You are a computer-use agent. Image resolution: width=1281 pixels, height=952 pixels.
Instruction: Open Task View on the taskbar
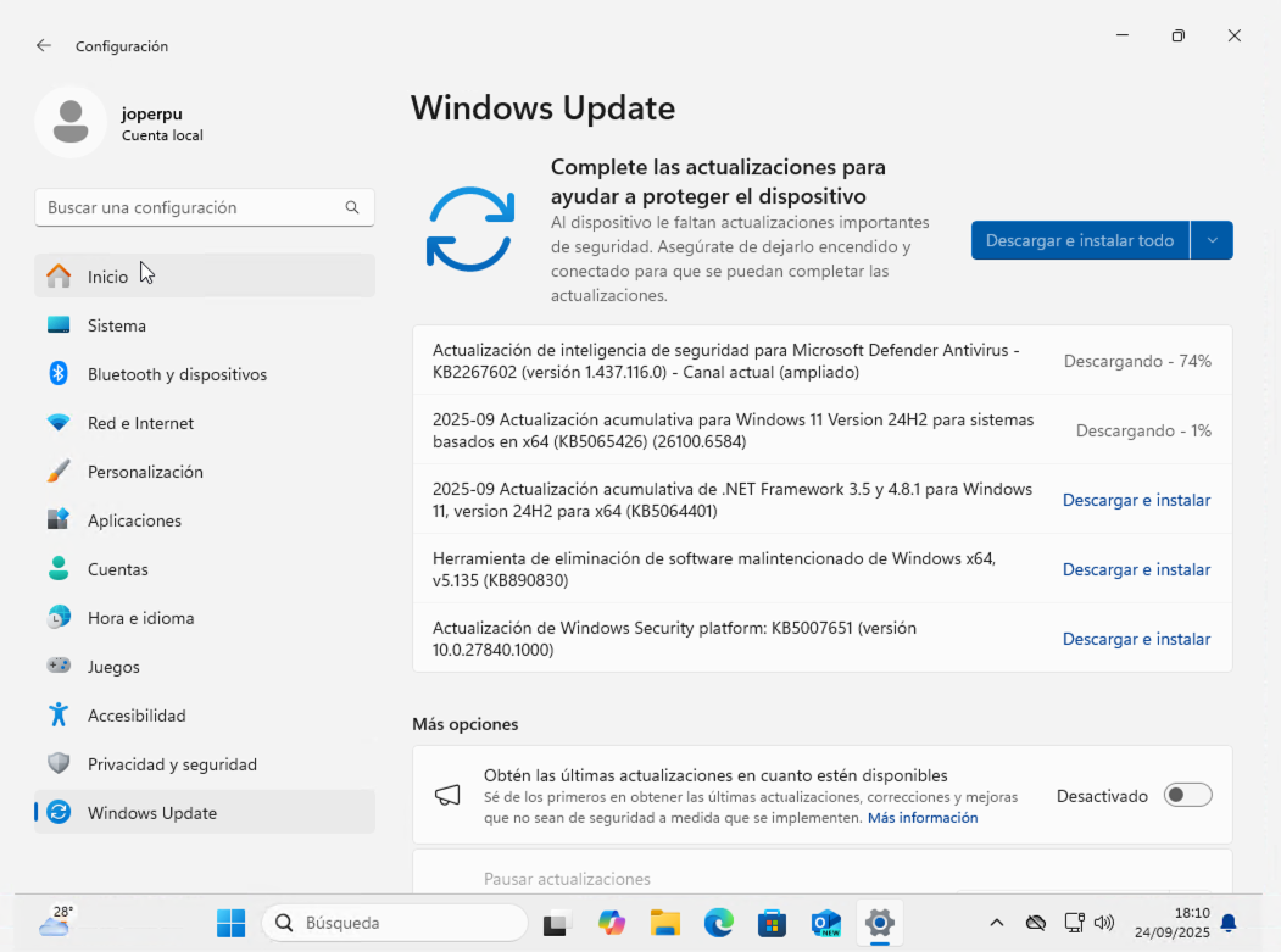click(558, 923)
